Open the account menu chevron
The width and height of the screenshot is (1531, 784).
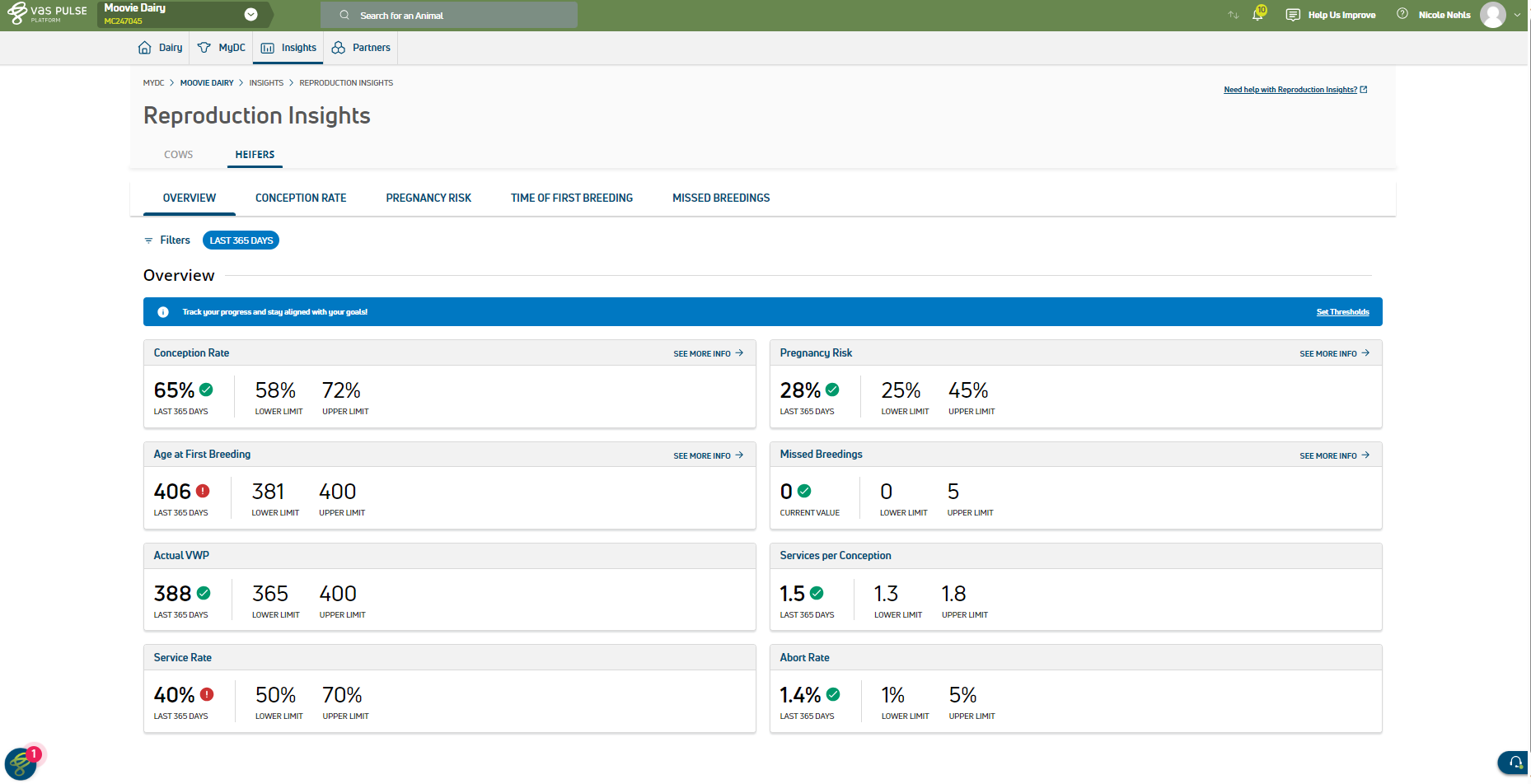click(x=1517, y=15)
